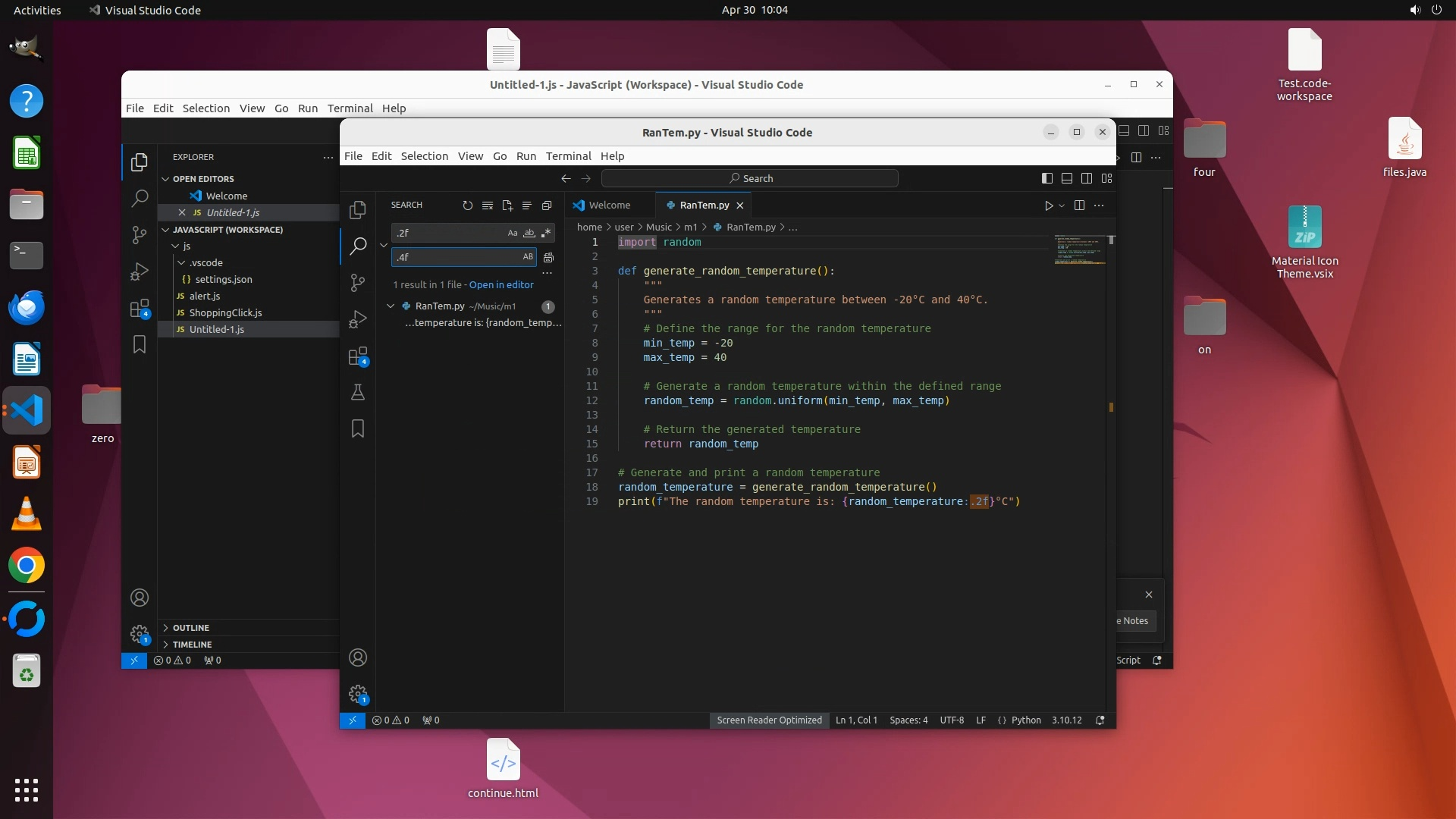This screenshot has height=819, width=1456.
Task: Click the Refresh search results icon
Action: (467, 206)
